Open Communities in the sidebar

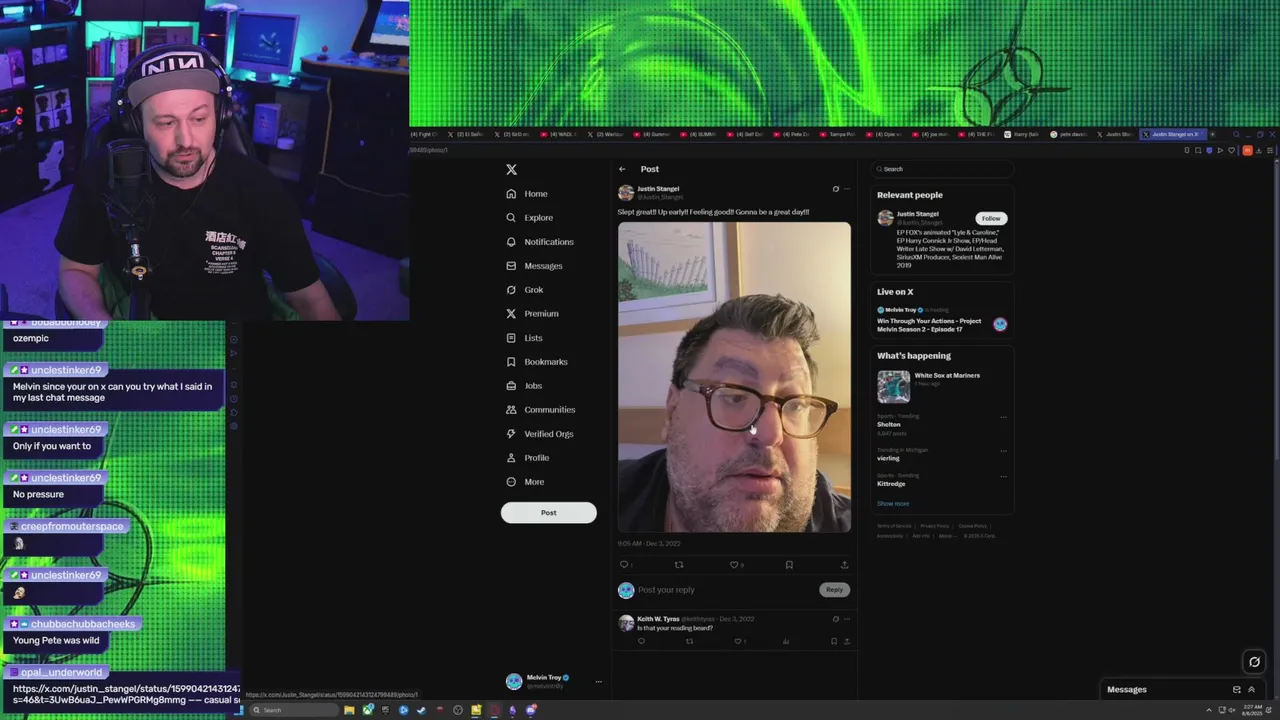[x=540, y=410]
